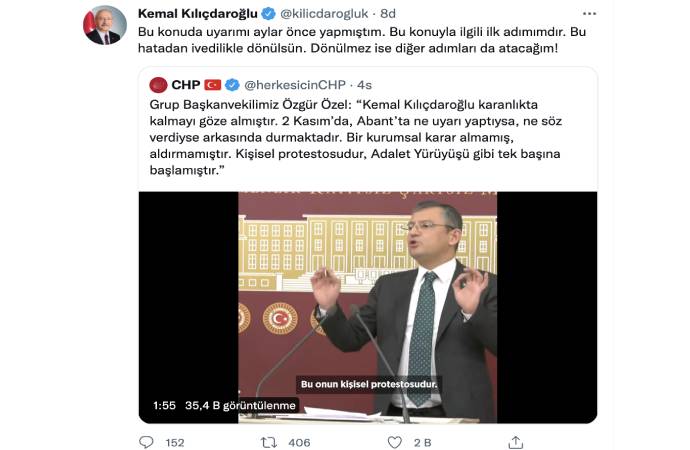690x450 pixels.
Task: Click the 1:55 video duration label
Action: (164, 405)
